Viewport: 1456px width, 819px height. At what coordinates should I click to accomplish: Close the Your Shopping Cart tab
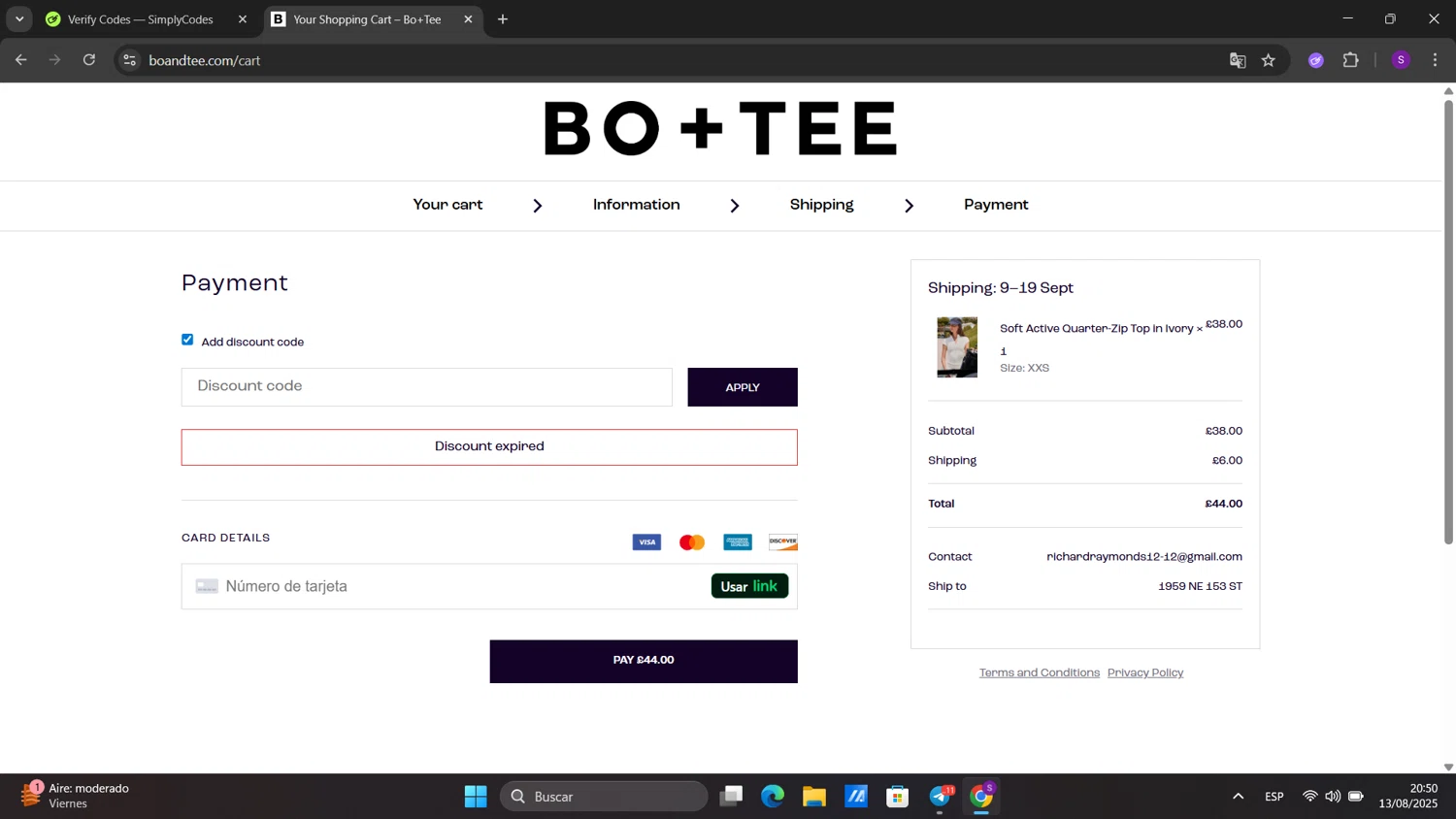[468, 19]
